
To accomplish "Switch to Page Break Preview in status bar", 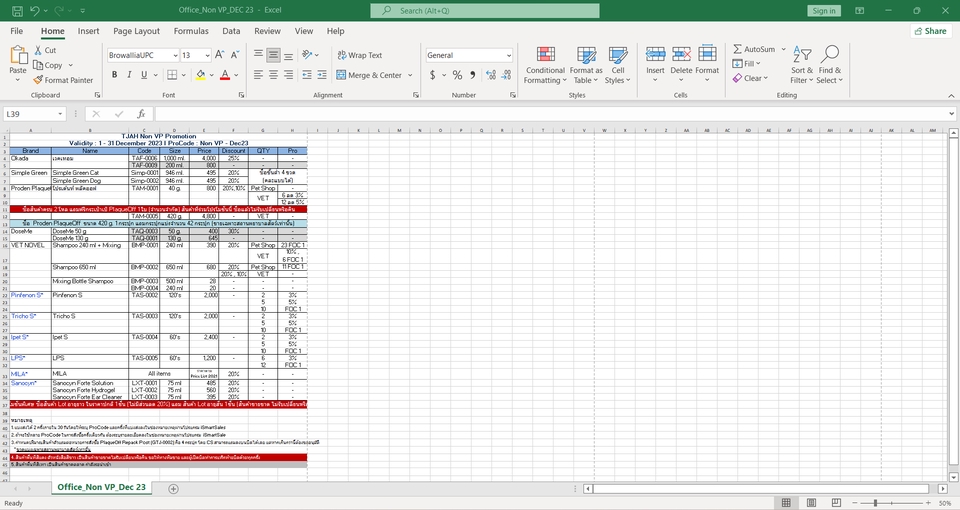I will (836, 503).
